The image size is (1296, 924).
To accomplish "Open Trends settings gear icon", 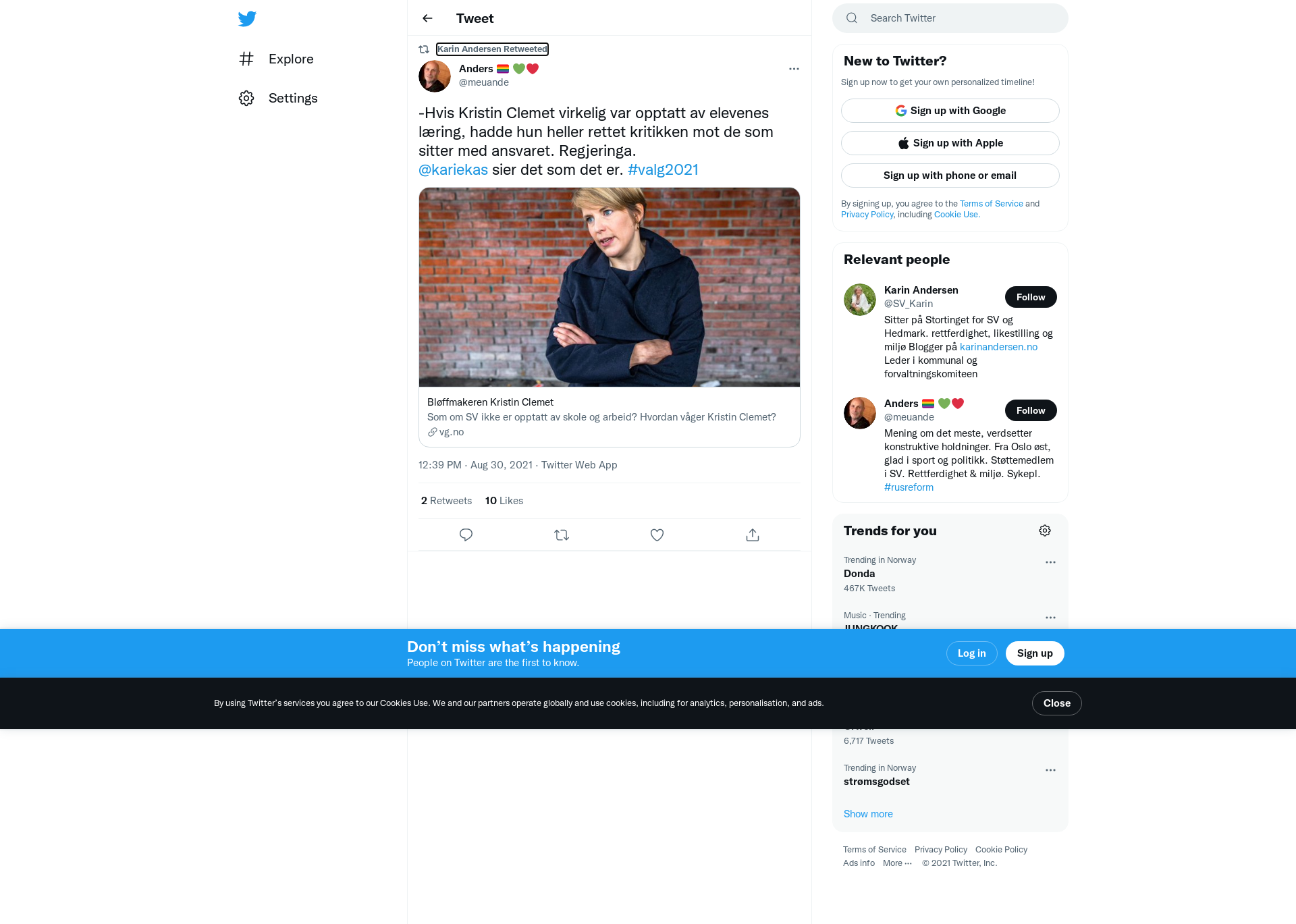I will [1045, 531].
